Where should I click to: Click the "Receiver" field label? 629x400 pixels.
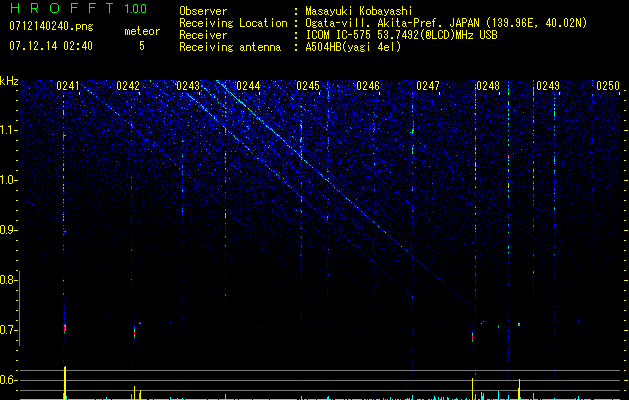coord(203,35)
